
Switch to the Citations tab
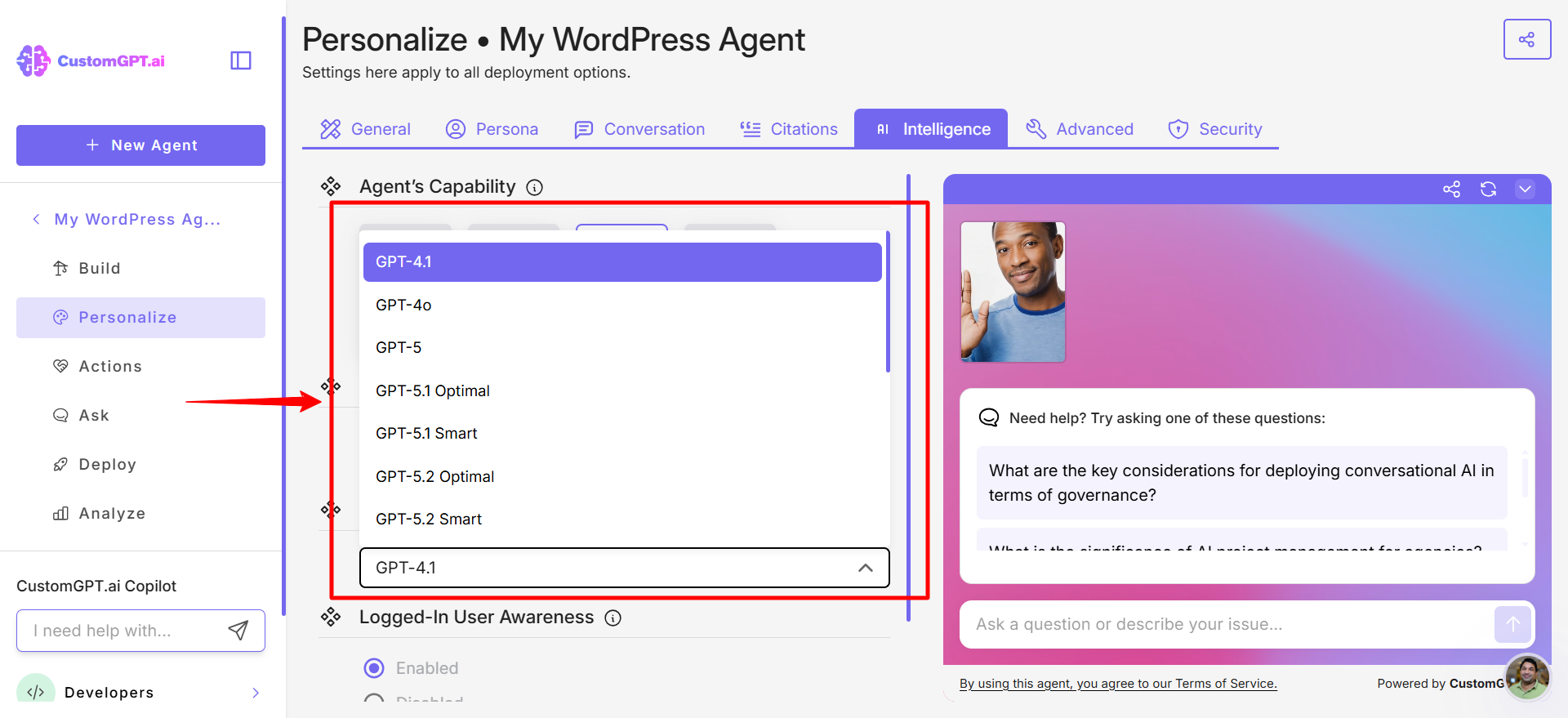[x=789, y=129]
